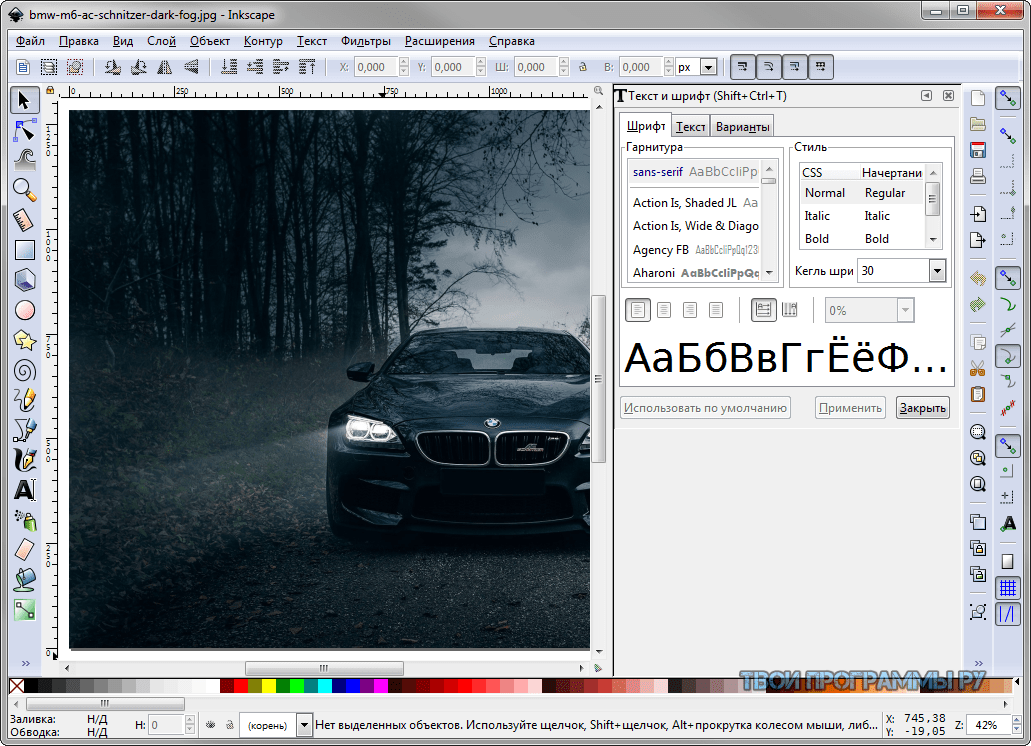Screen dimensions: 1031x746
Task: Select the Spray tool
Action: (24, 520)
